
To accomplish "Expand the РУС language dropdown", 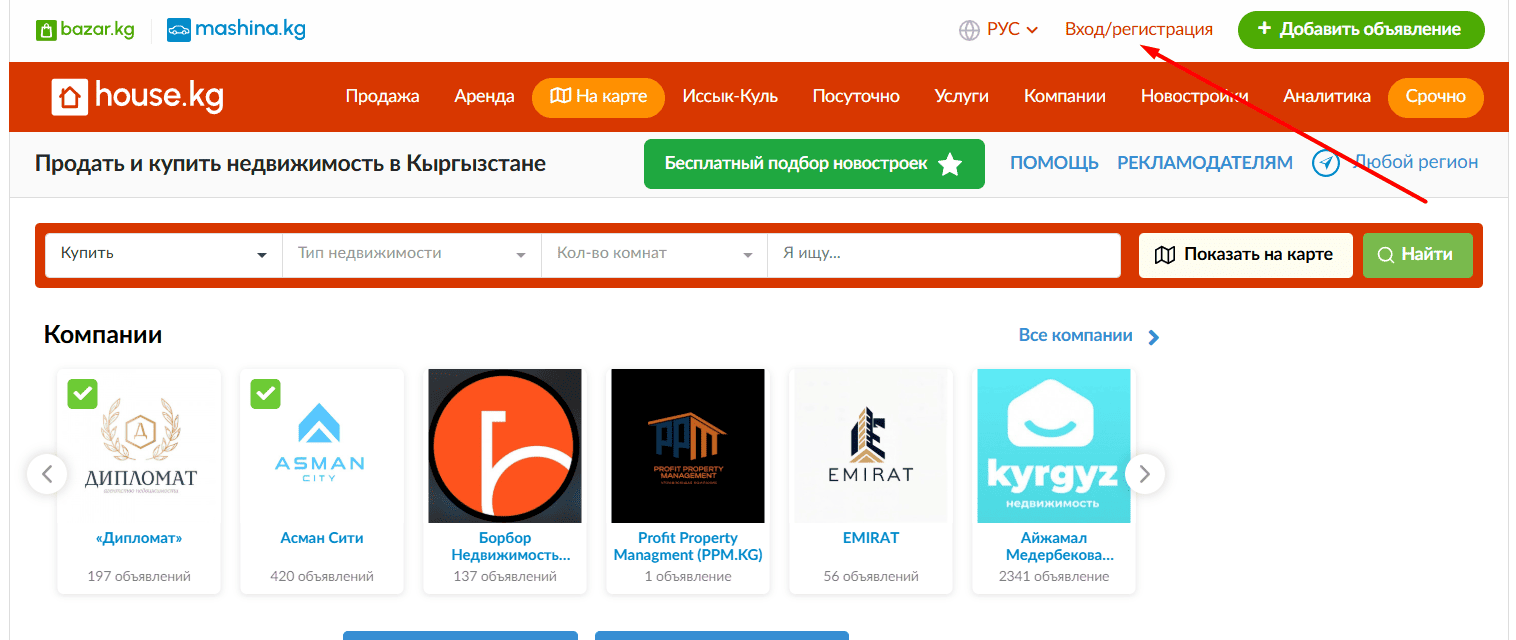I will (x=1012, y=30).
